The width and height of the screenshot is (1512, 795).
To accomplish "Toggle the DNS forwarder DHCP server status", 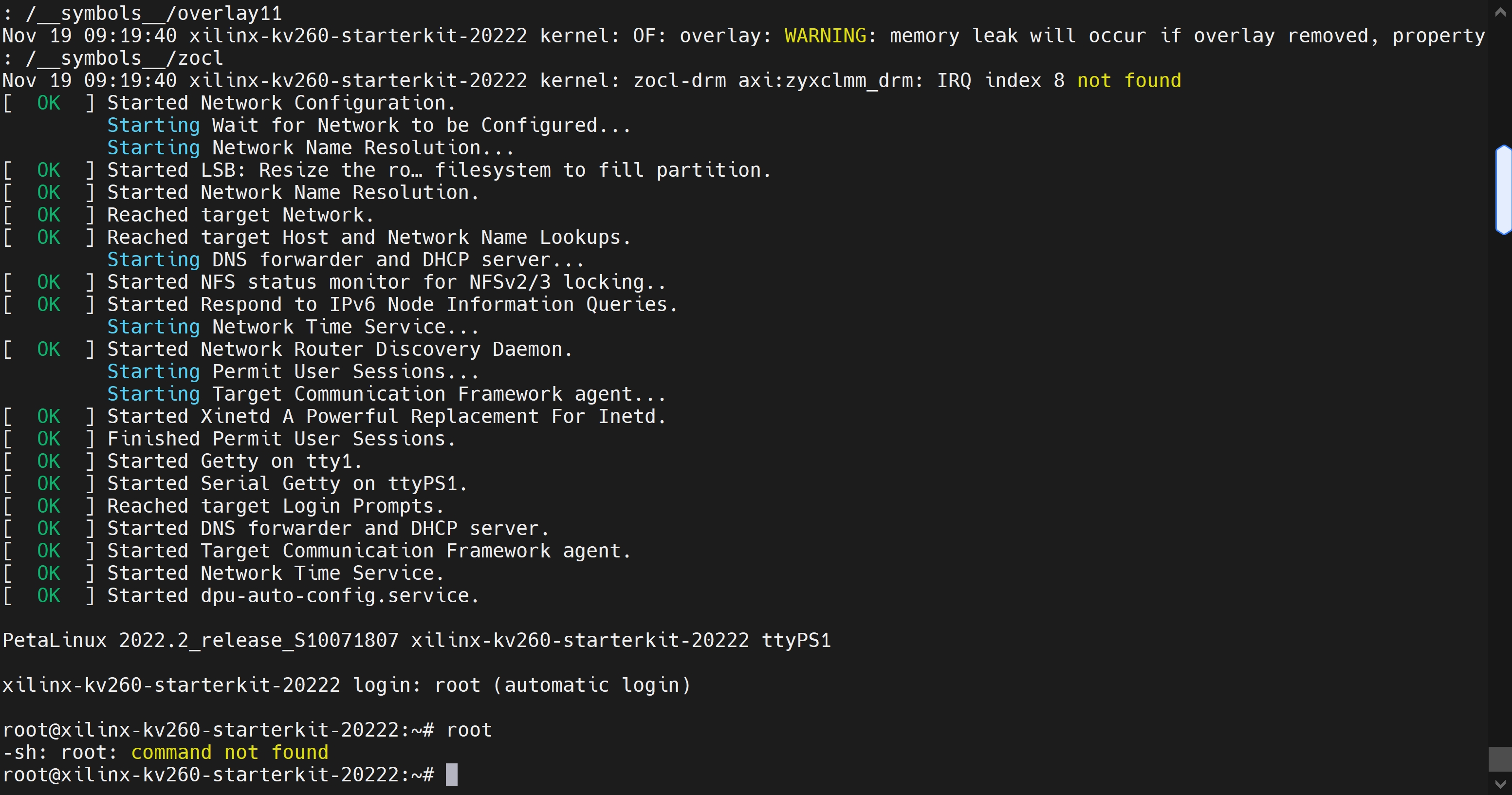I will (48, 528).
